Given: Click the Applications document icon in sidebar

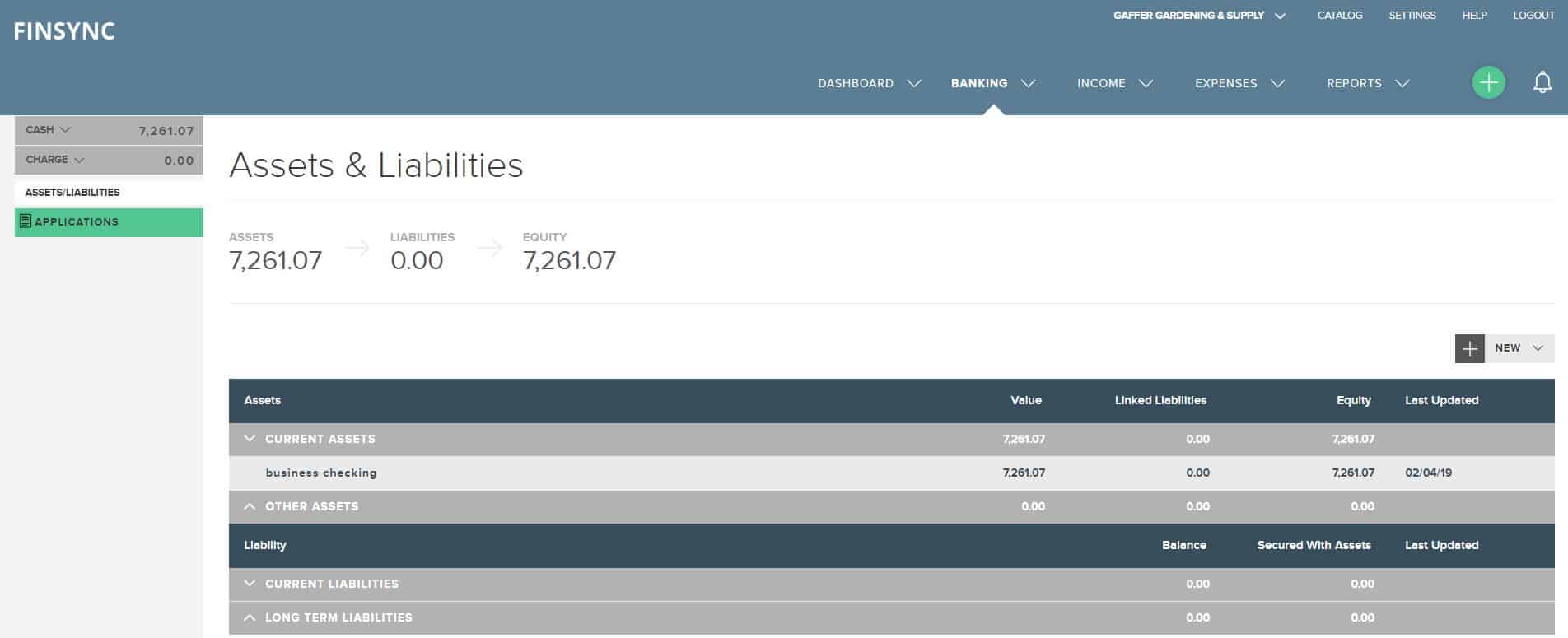Looking at the screenshot, I should (26, 221).
